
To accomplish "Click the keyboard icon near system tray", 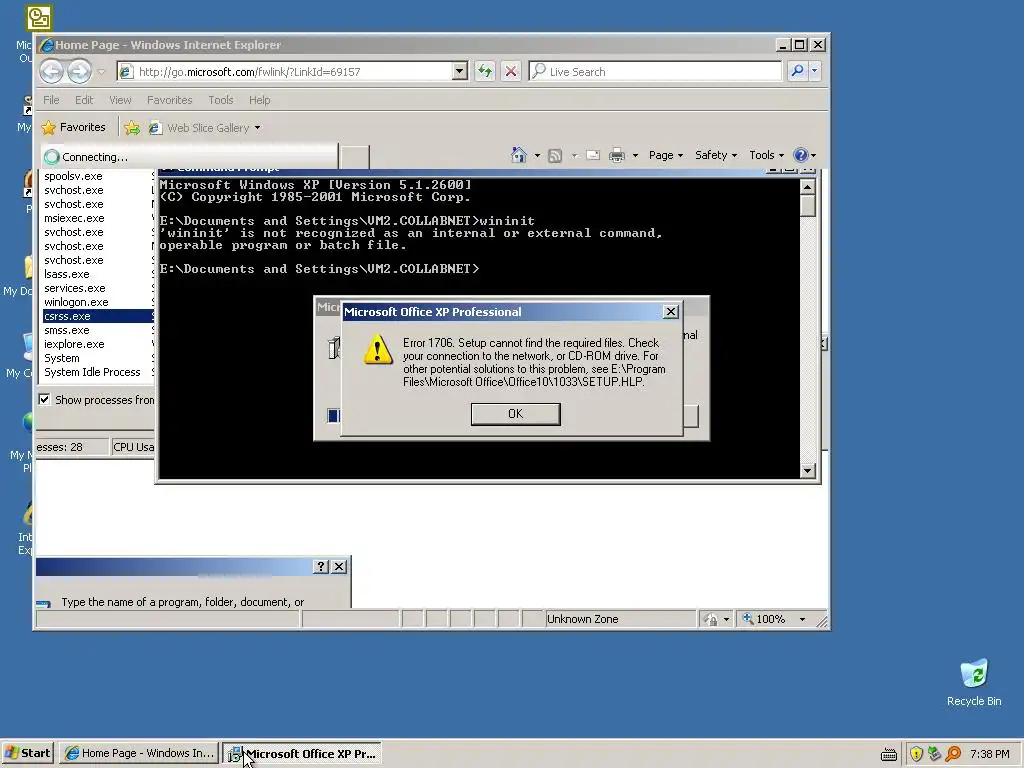I will (x=889, y=755).
